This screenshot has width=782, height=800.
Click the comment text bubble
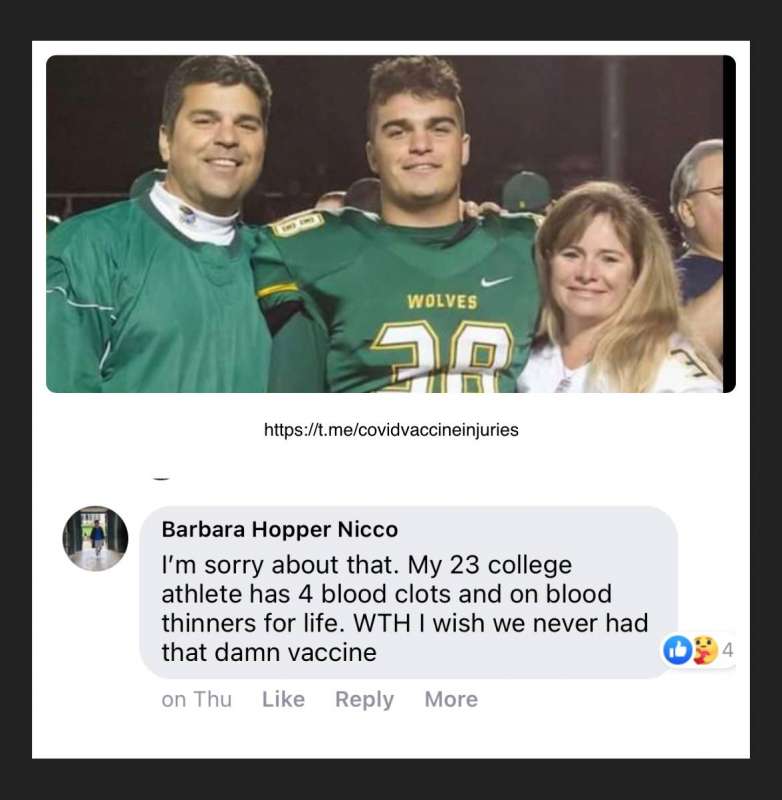click(x=409, y=592)
